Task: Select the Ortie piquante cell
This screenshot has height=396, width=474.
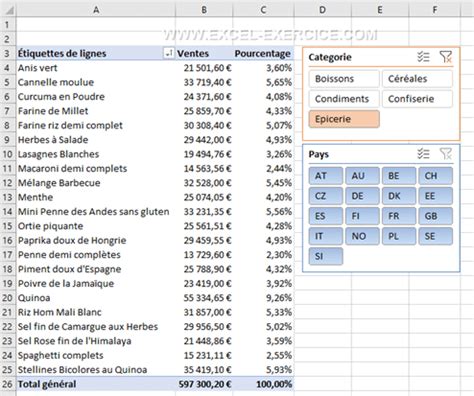Action: click(96, 226)
